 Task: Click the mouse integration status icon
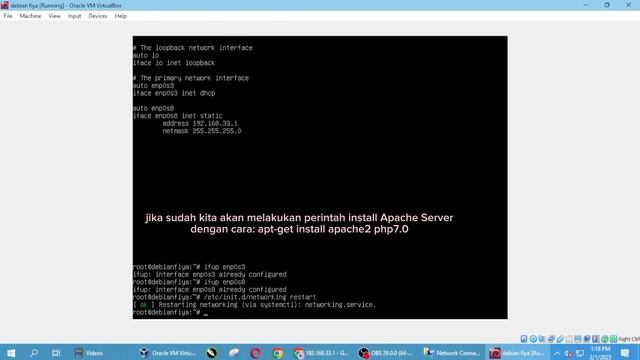click(604, 339)
